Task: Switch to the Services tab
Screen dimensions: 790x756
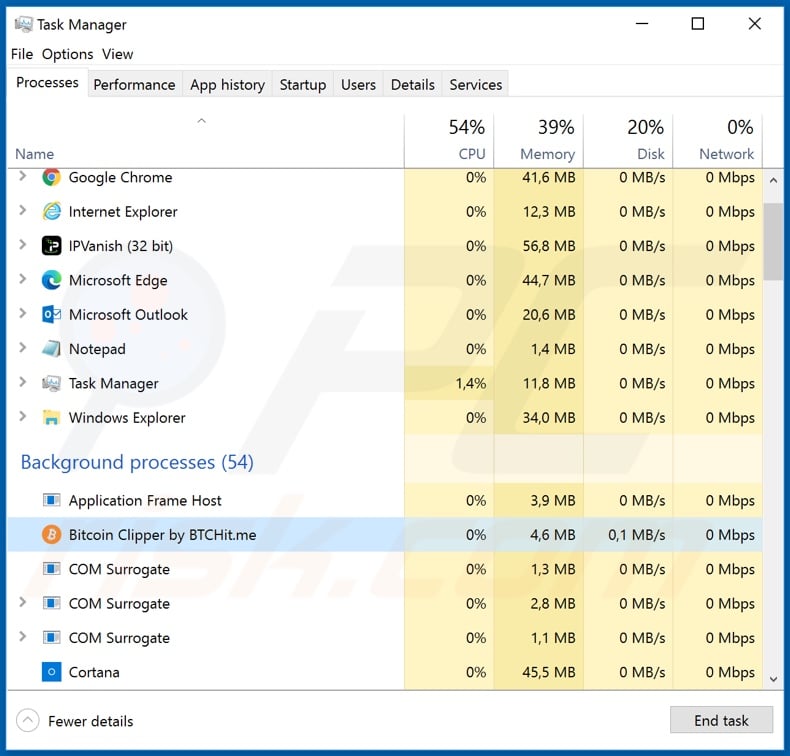Action: click(476, 85)
